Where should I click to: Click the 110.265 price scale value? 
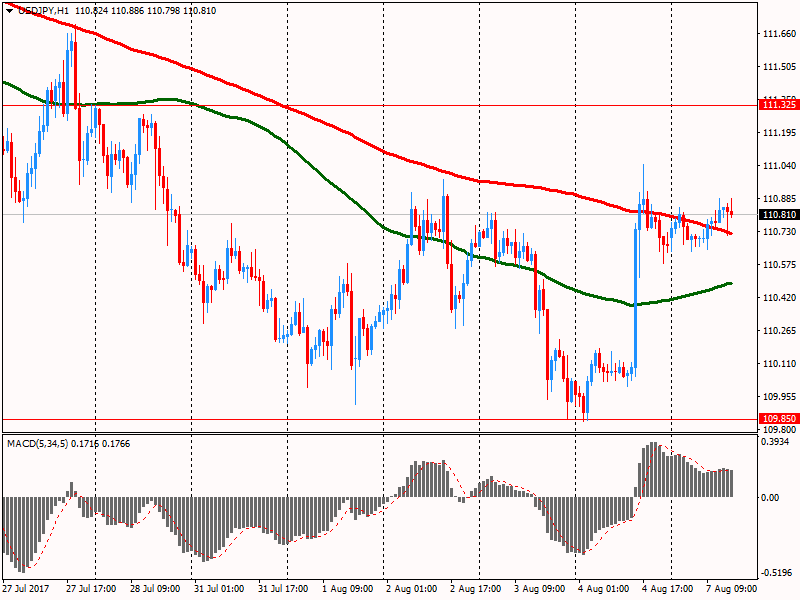coord(779,331)
